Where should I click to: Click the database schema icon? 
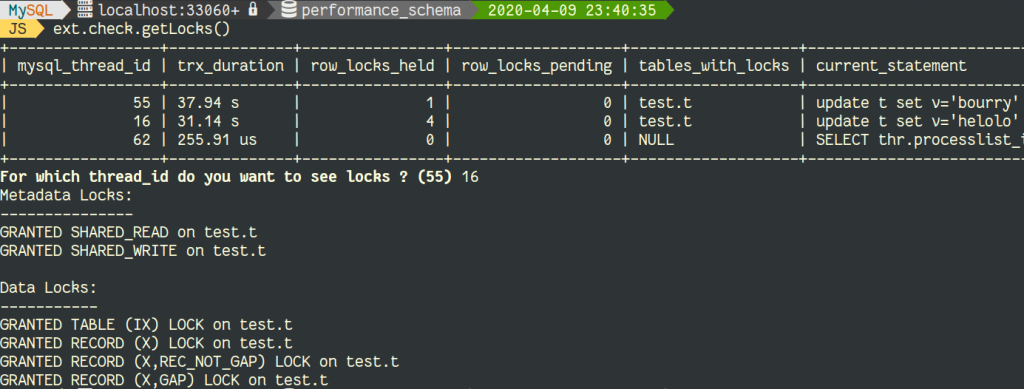(x=290, y=10)
